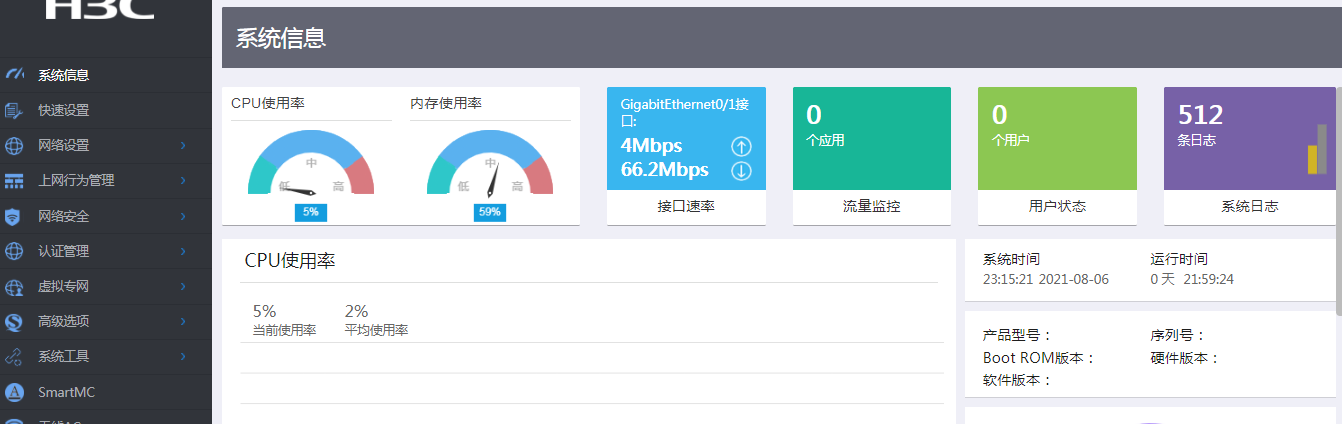Click the 上网行为管理 sidebar icon
The width and height of the screenshot is (1342, 424).
pyautogui.click(x=14, y=181)
